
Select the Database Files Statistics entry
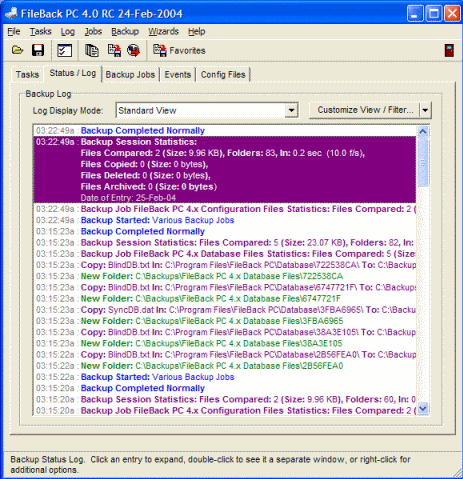coord(225,254)
